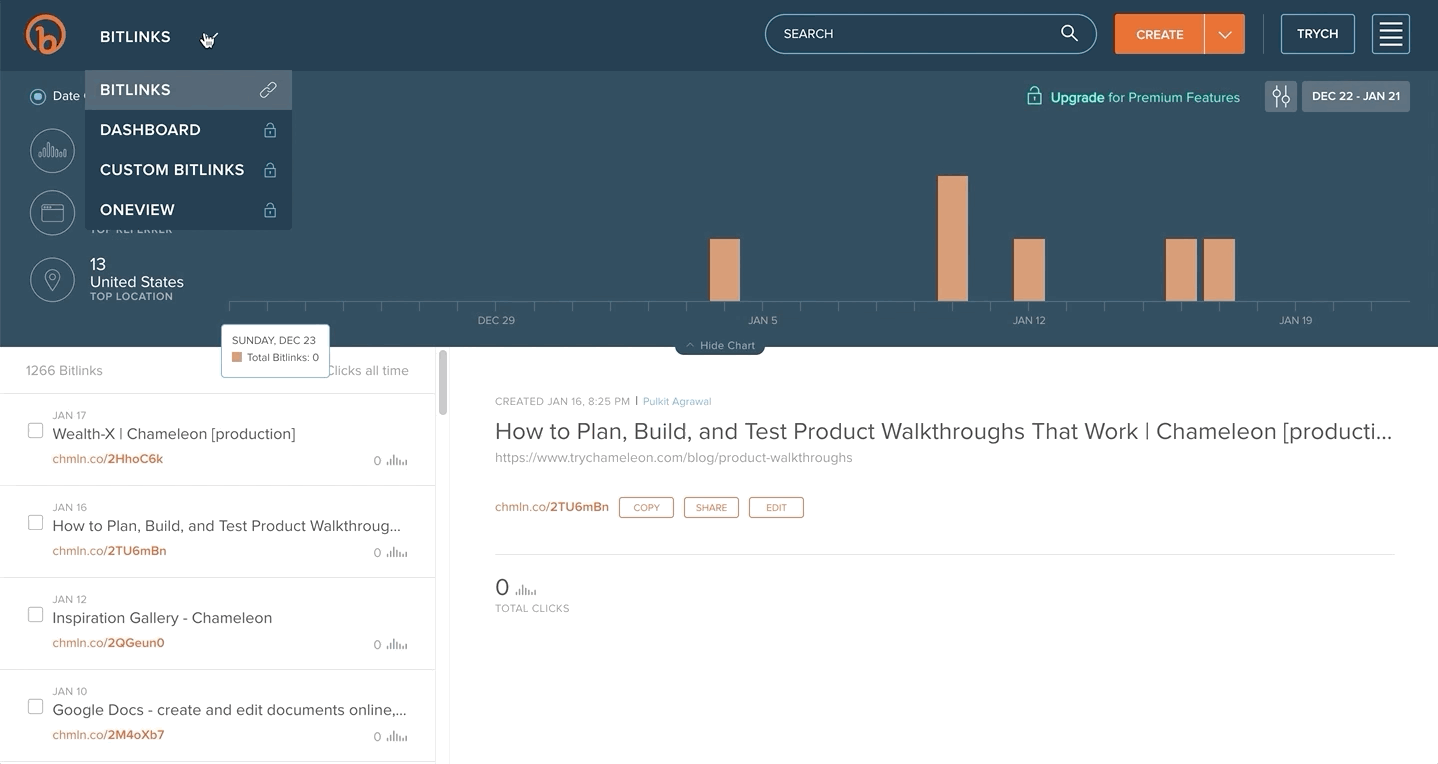
Task: Click the detail pane bitlink headline
Action: (x=943, y=432)
